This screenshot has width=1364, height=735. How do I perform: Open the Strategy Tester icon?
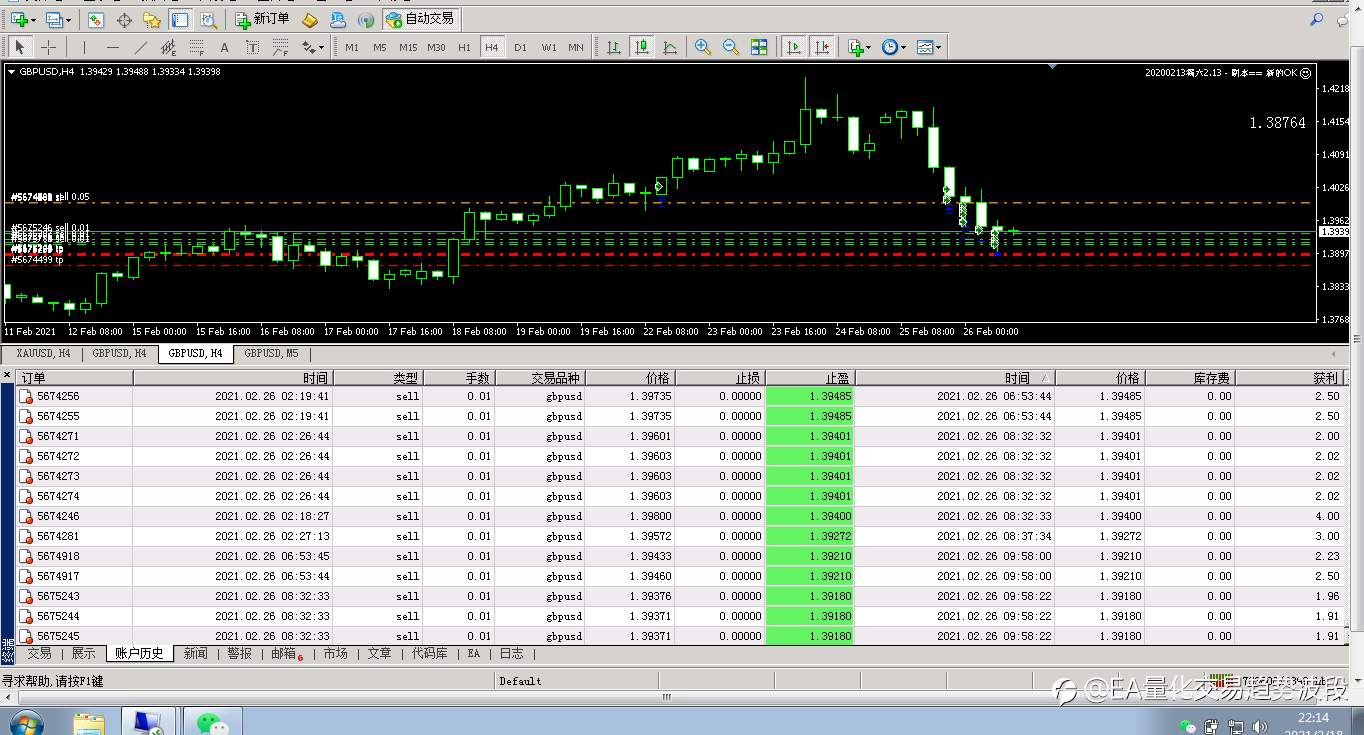click(208, 19)
